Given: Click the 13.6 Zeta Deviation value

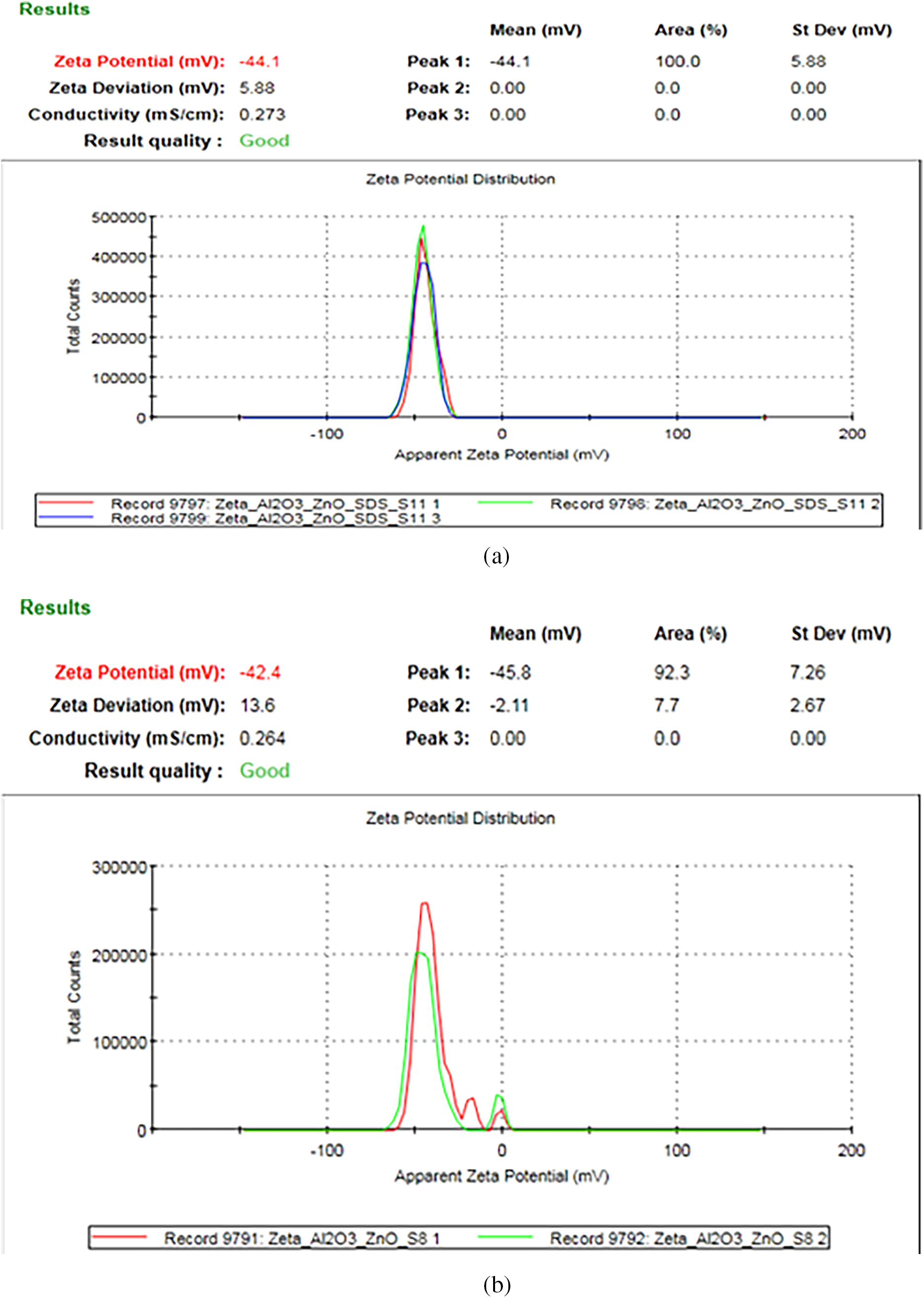Looking at the screenshot, I should pos(257,705).
